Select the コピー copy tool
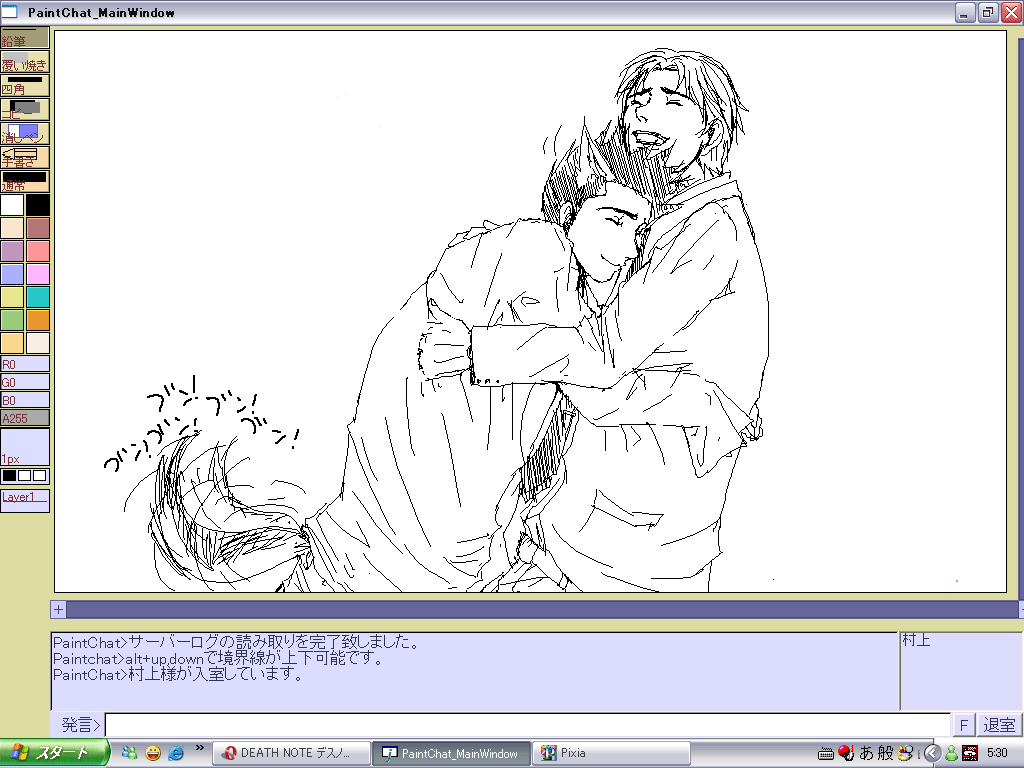 point(25,110)
